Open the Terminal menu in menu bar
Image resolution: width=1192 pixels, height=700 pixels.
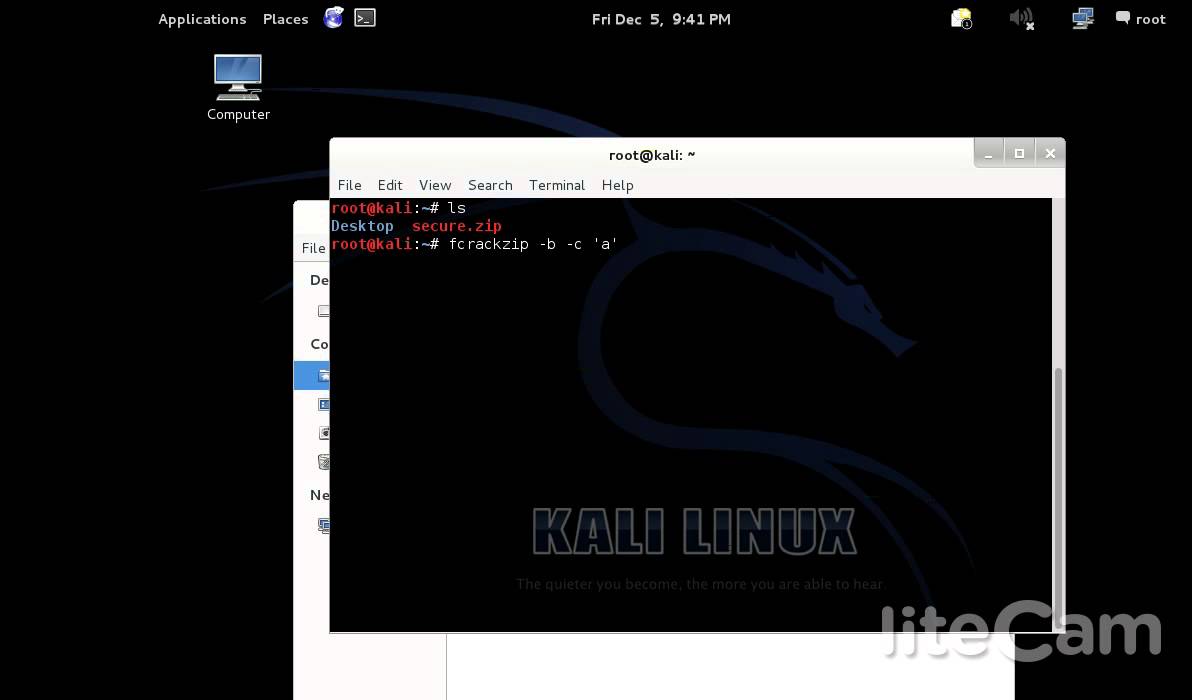[557, 185]
